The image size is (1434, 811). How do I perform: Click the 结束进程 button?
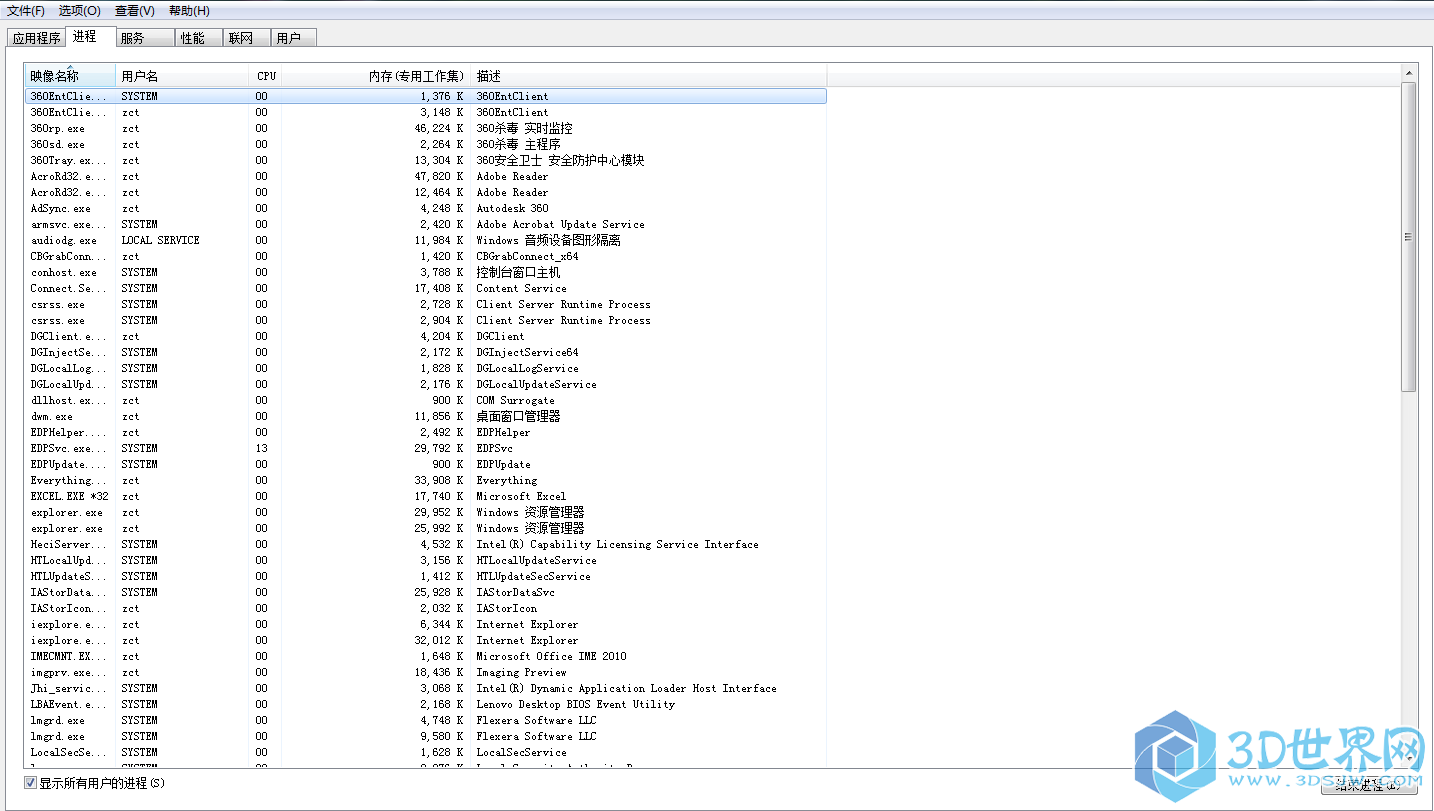pyautogui.click(x=1369, y=785)
